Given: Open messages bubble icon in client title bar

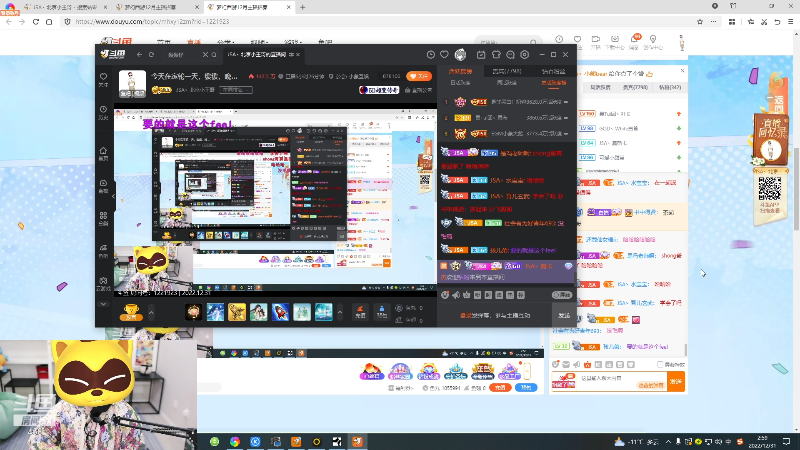Looking at the screenshot, I should [x=510, y=55].
